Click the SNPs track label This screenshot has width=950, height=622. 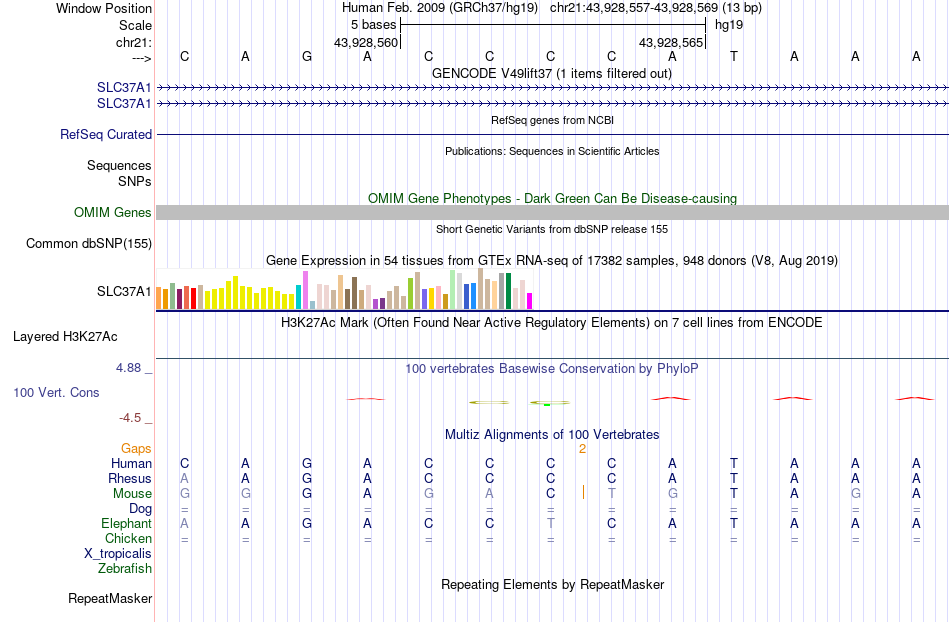pos(135,181)
